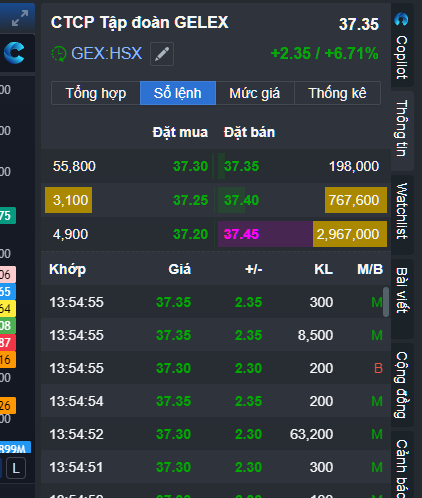Click ask price 37.35 in order book
The image size is (422, 498).
(241, 166)
